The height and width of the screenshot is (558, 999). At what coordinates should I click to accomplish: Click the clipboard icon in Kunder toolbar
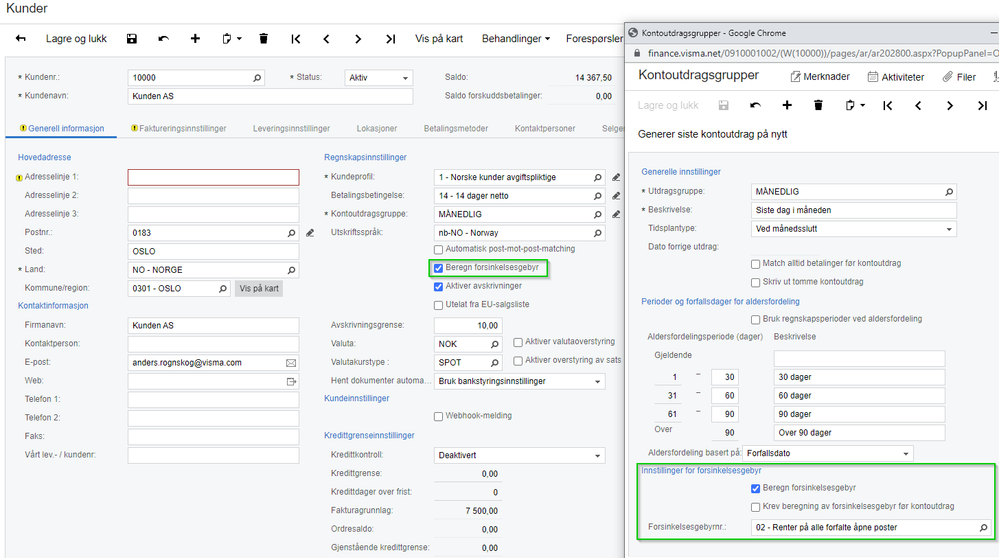pos(227,39)
